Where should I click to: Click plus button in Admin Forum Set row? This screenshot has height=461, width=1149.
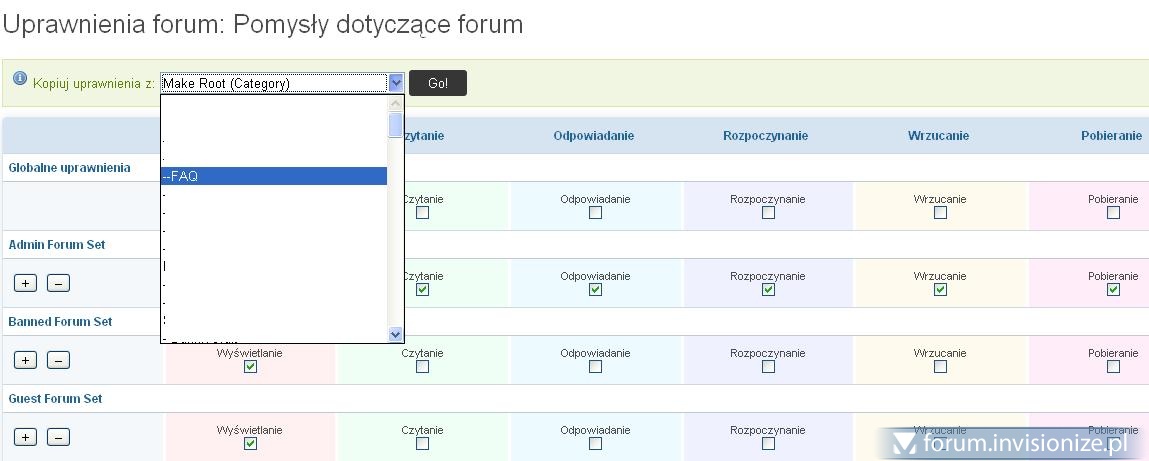25,283
